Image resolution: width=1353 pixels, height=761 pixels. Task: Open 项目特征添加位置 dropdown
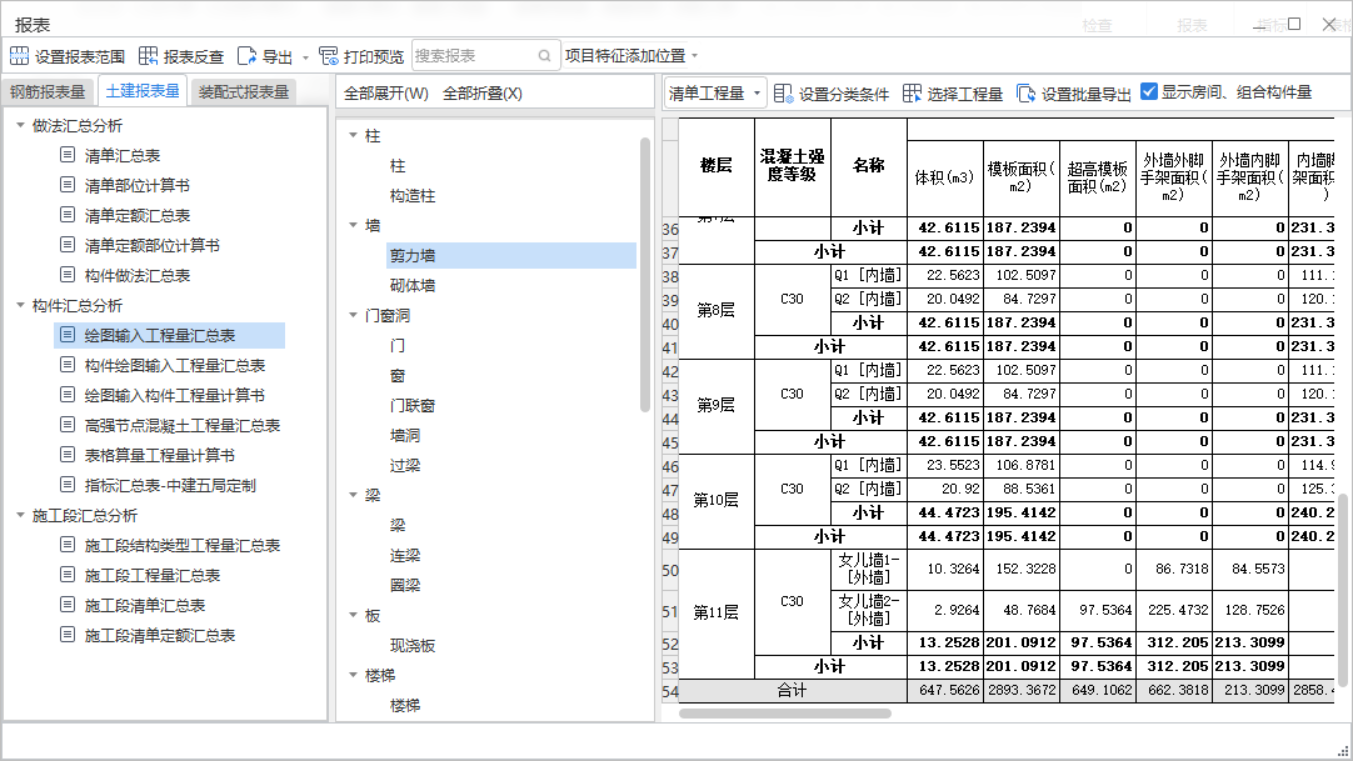632,56
